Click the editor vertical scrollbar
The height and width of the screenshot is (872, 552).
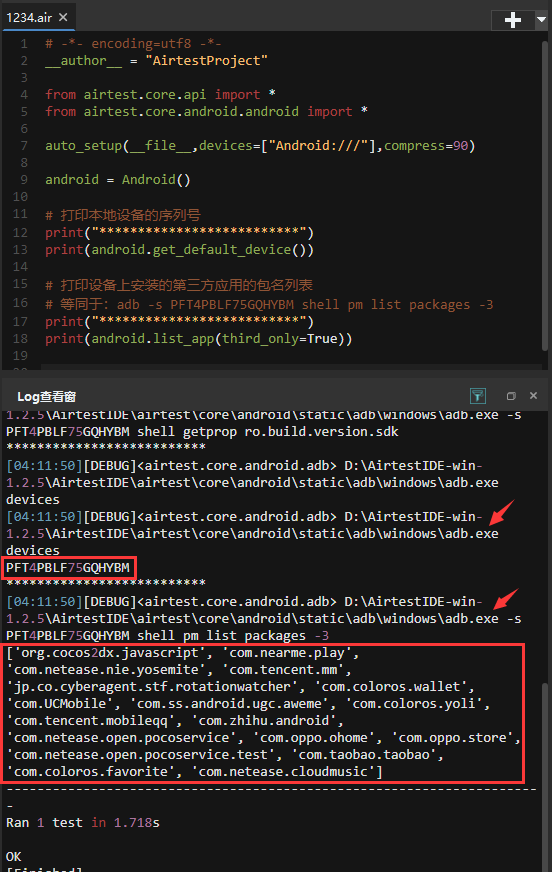545,195
